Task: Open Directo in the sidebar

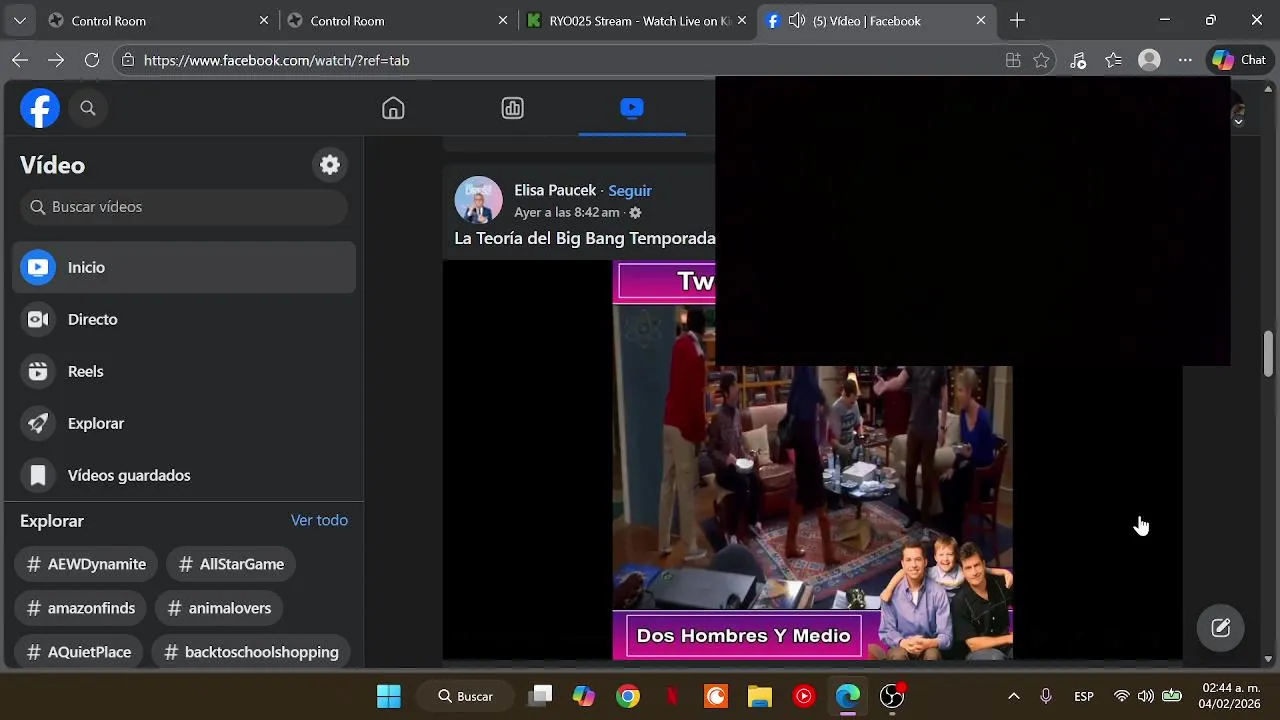Action: pyautogui.click(x=184, y=319)
